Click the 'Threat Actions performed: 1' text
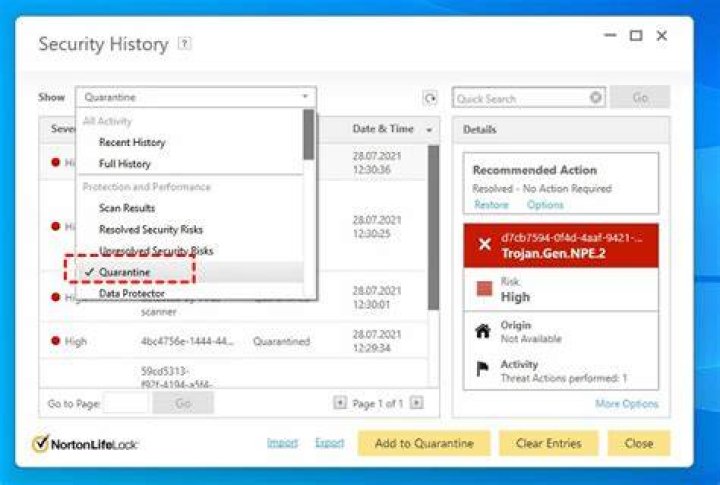The width and height of the screenshot is (720, 485). coord(564,378)
